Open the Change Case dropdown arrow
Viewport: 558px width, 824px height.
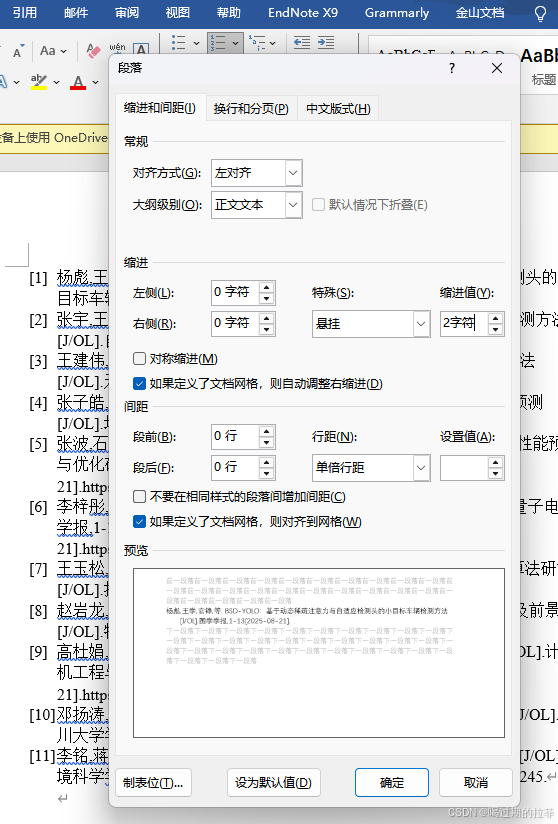tap(64, 52)
